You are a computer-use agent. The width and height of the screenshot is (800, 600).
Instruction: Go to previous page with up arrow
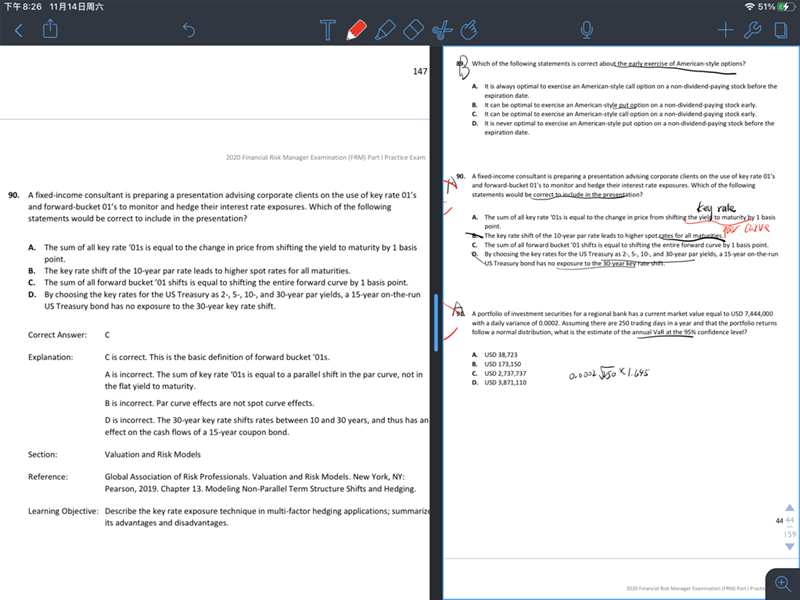[x=789, y=508]
